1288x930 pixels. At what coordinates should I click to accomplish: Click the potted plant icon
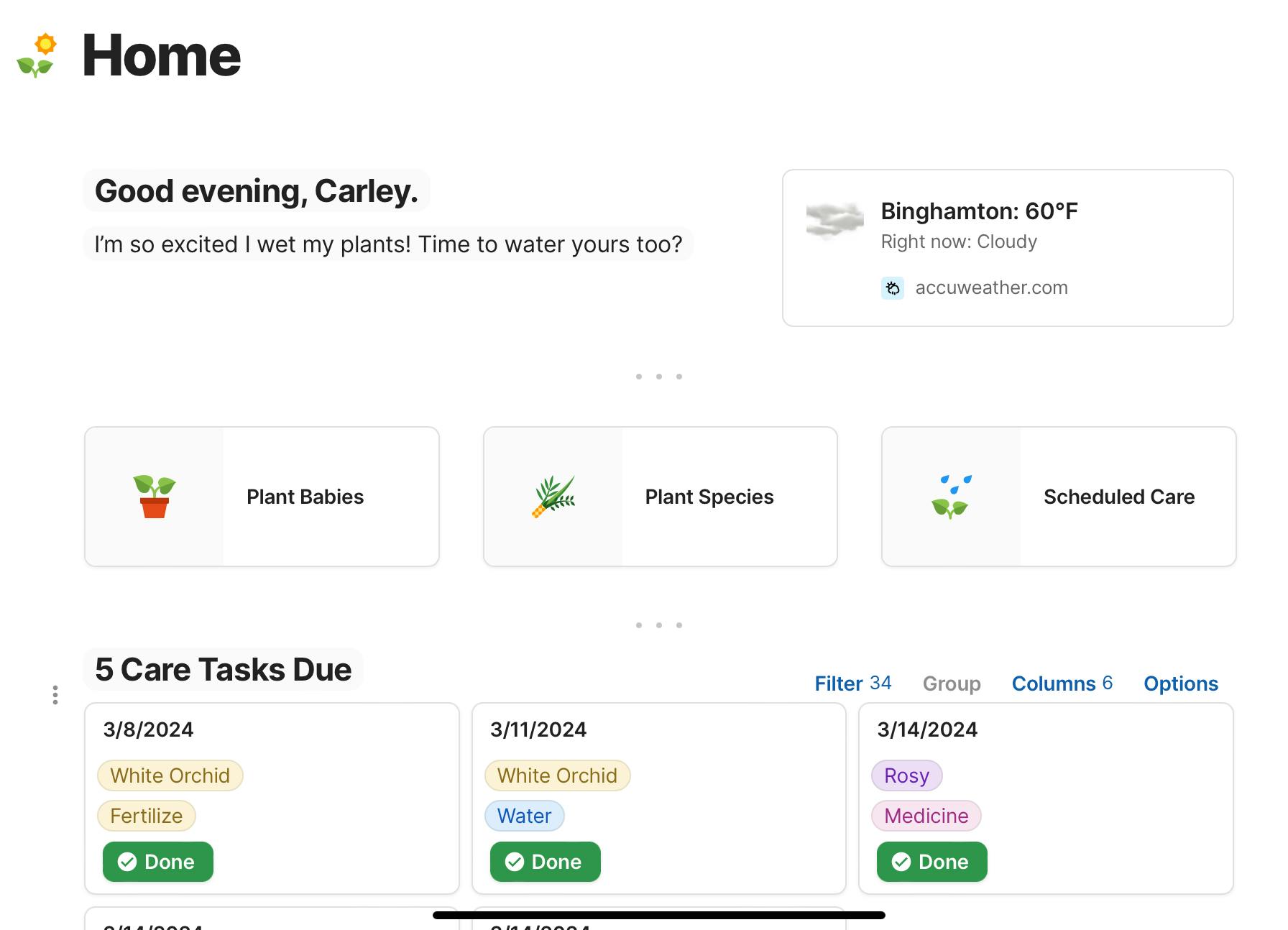click(155, 497)
